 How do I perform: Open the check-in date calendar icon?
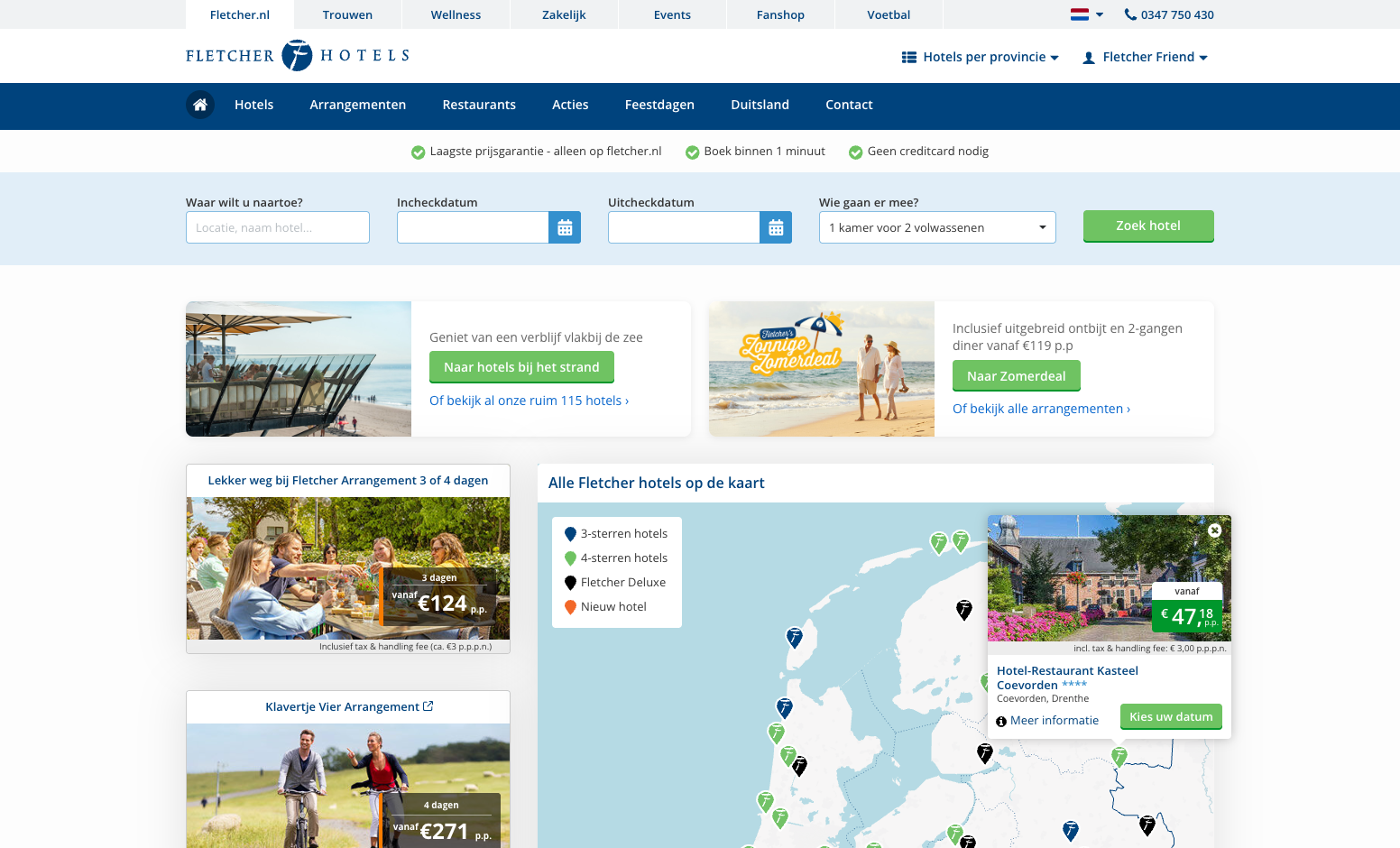point(565,227)
